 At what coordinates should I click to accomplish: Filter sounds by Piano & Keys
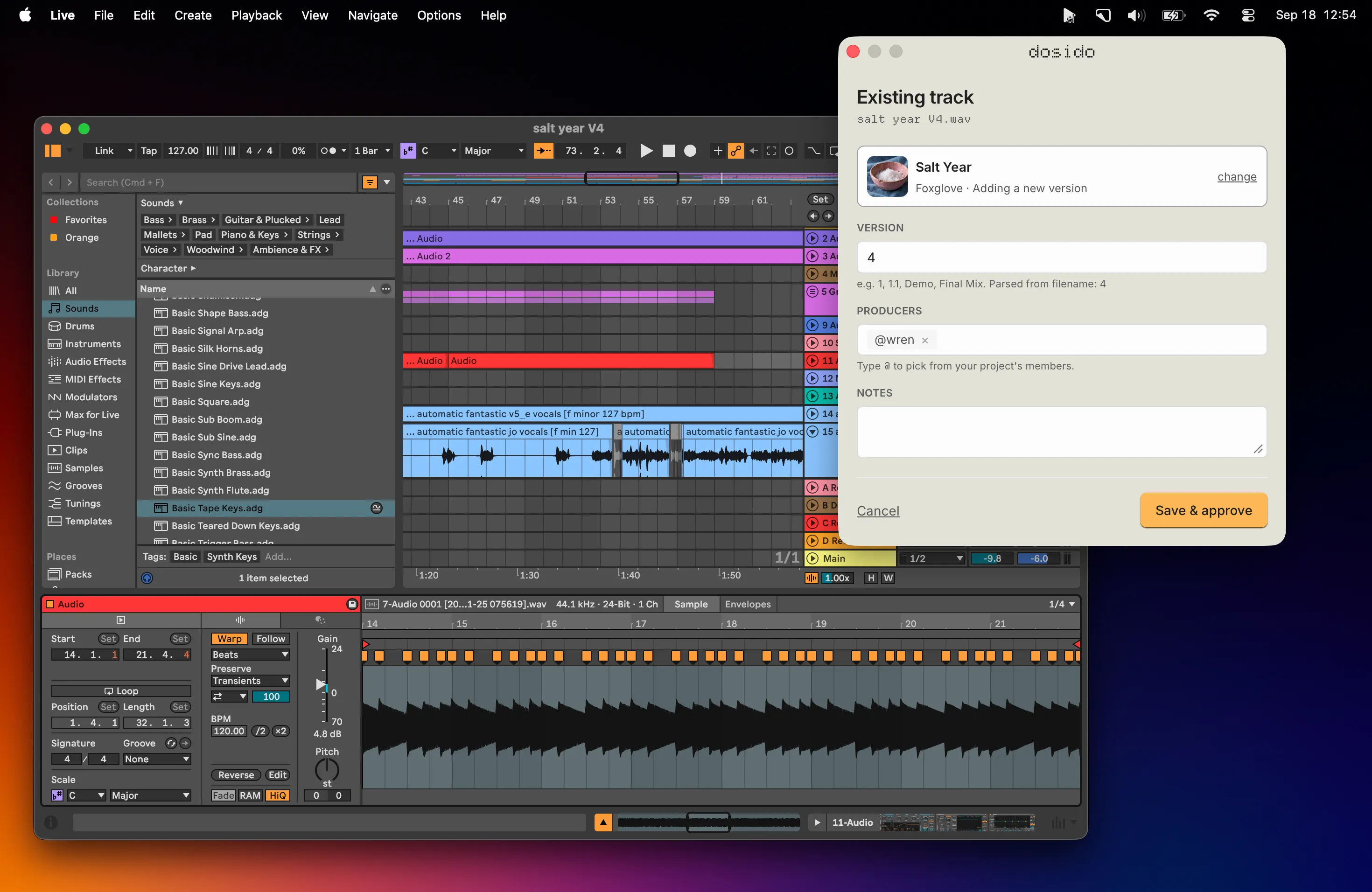point(254,235)
